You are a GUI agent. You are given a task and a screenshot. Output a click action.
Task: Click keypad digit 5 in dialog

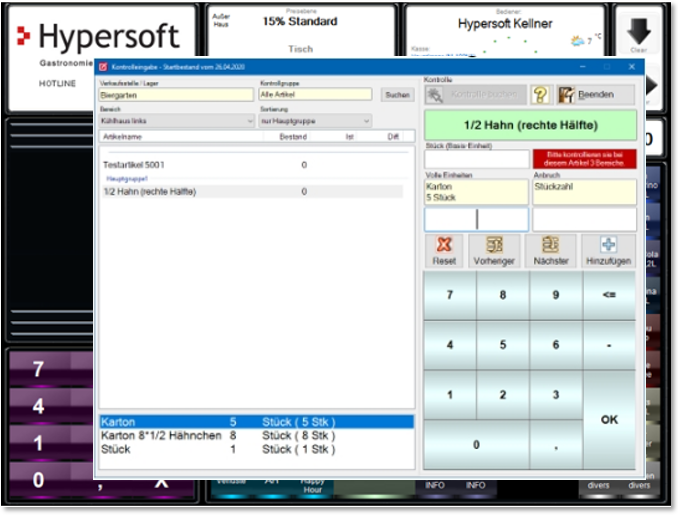click(x=503, y=345)
